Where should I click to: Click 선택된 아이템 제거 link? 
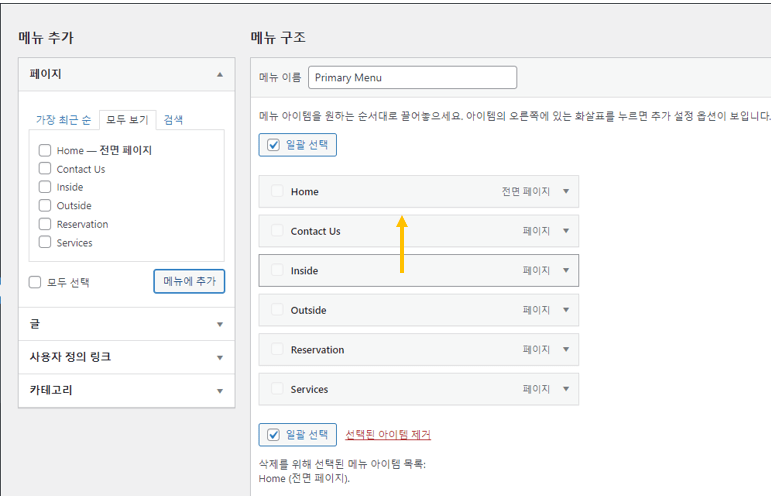(x=388, y=435)
